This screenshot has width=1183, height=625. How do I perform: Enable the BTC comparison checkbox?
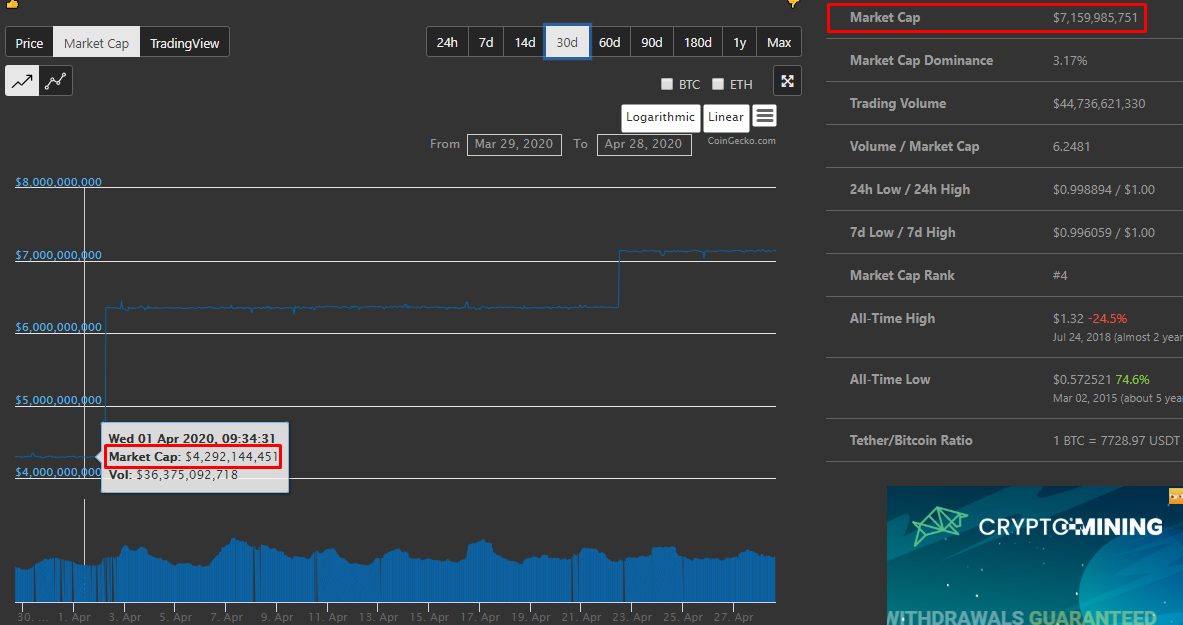tap(667, 85)
